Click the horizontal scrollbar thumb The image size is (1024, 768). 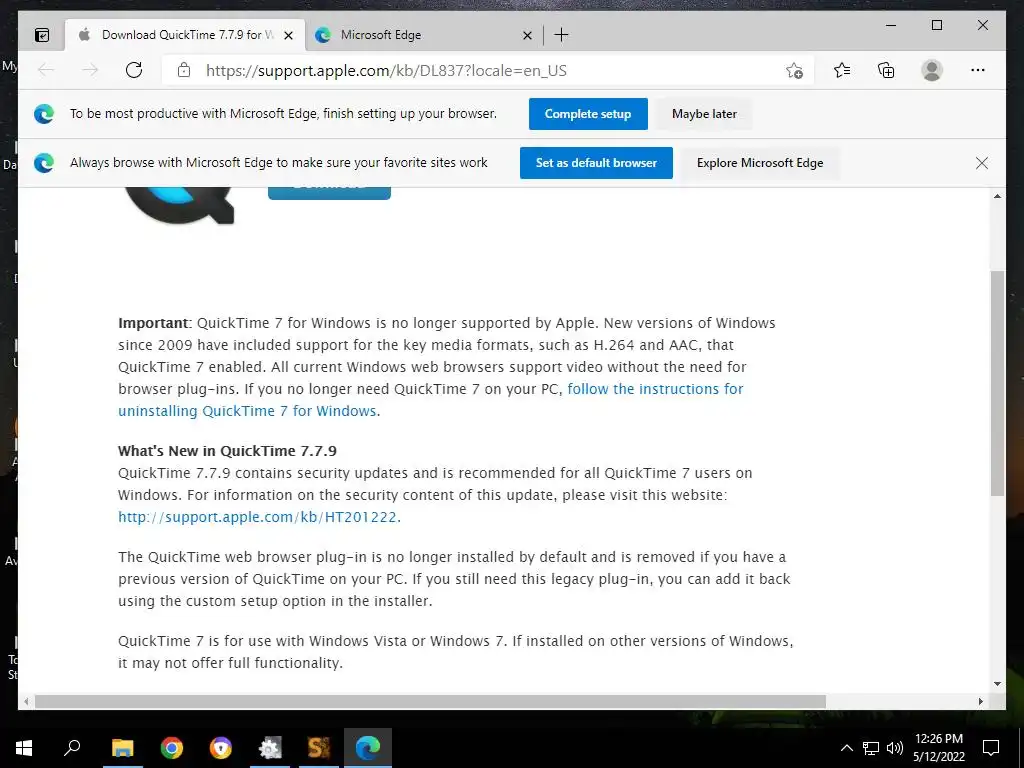[430, 701]
